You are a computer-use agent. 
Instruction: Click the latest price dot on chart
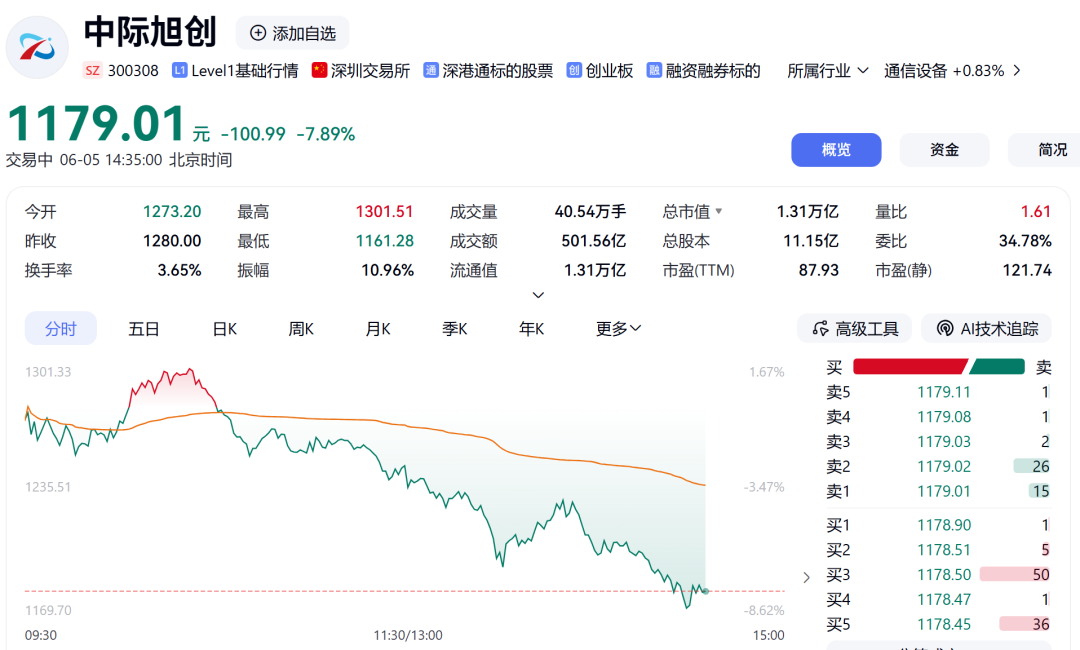click(x=706, y=591)
